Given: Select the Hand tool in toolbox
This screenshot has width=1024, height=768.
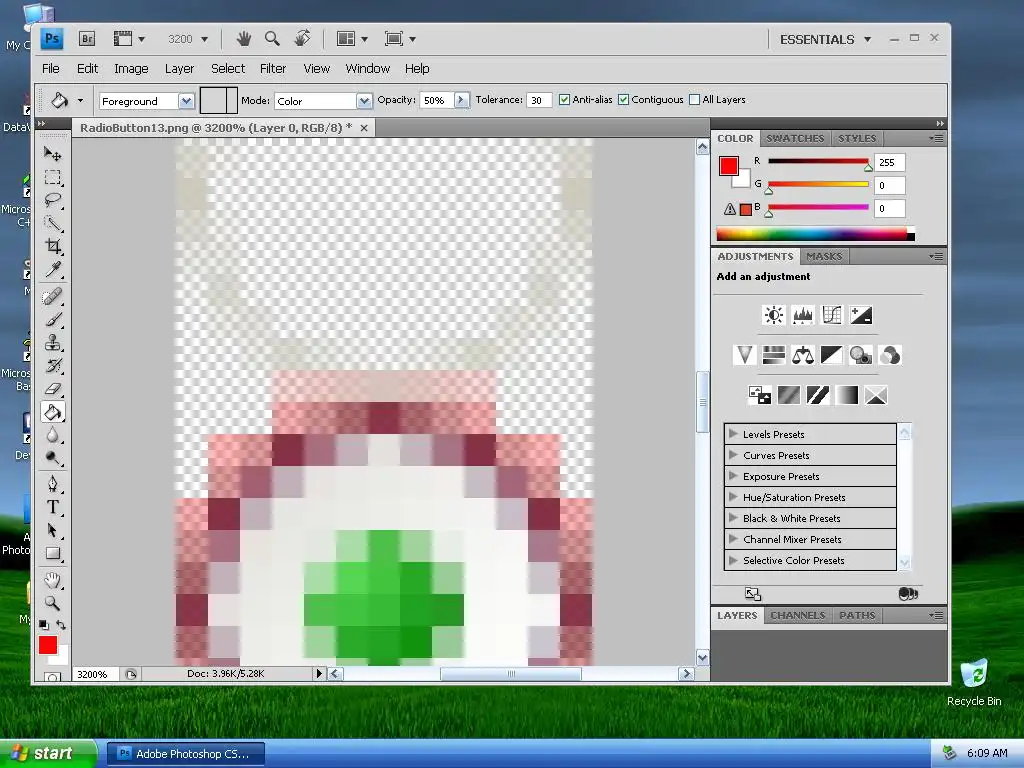Looking at the screenshot, I should (x=53, y=580).
